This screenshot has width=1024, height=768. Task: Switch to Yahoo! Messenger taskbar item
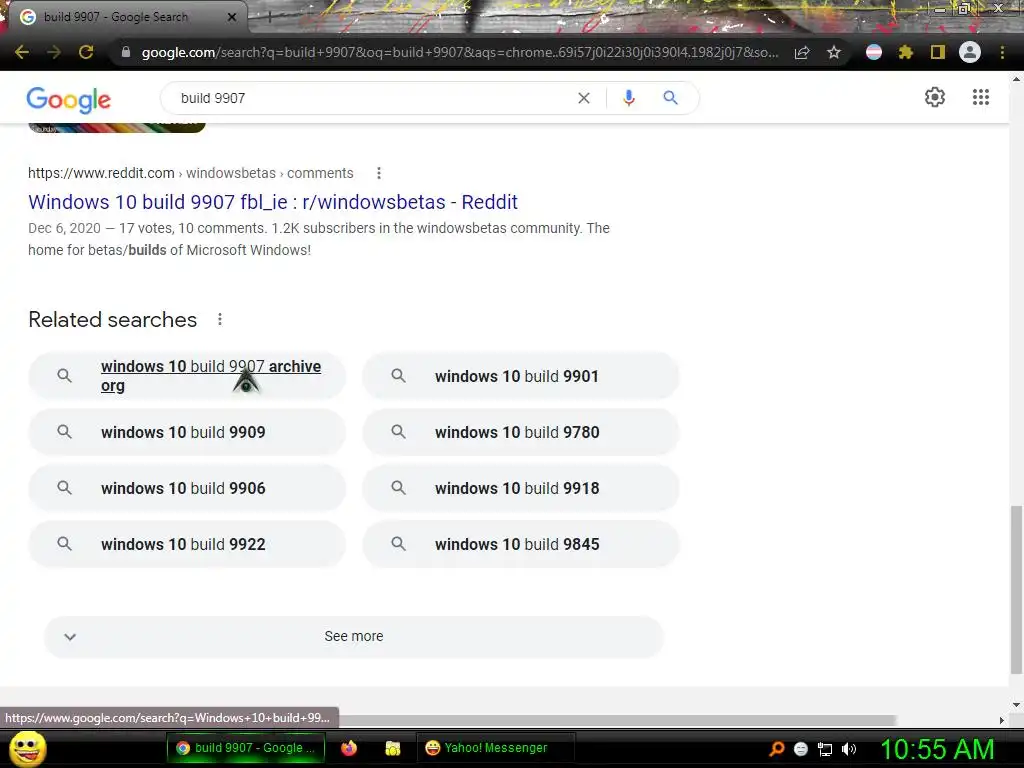[x=496, y=748]
